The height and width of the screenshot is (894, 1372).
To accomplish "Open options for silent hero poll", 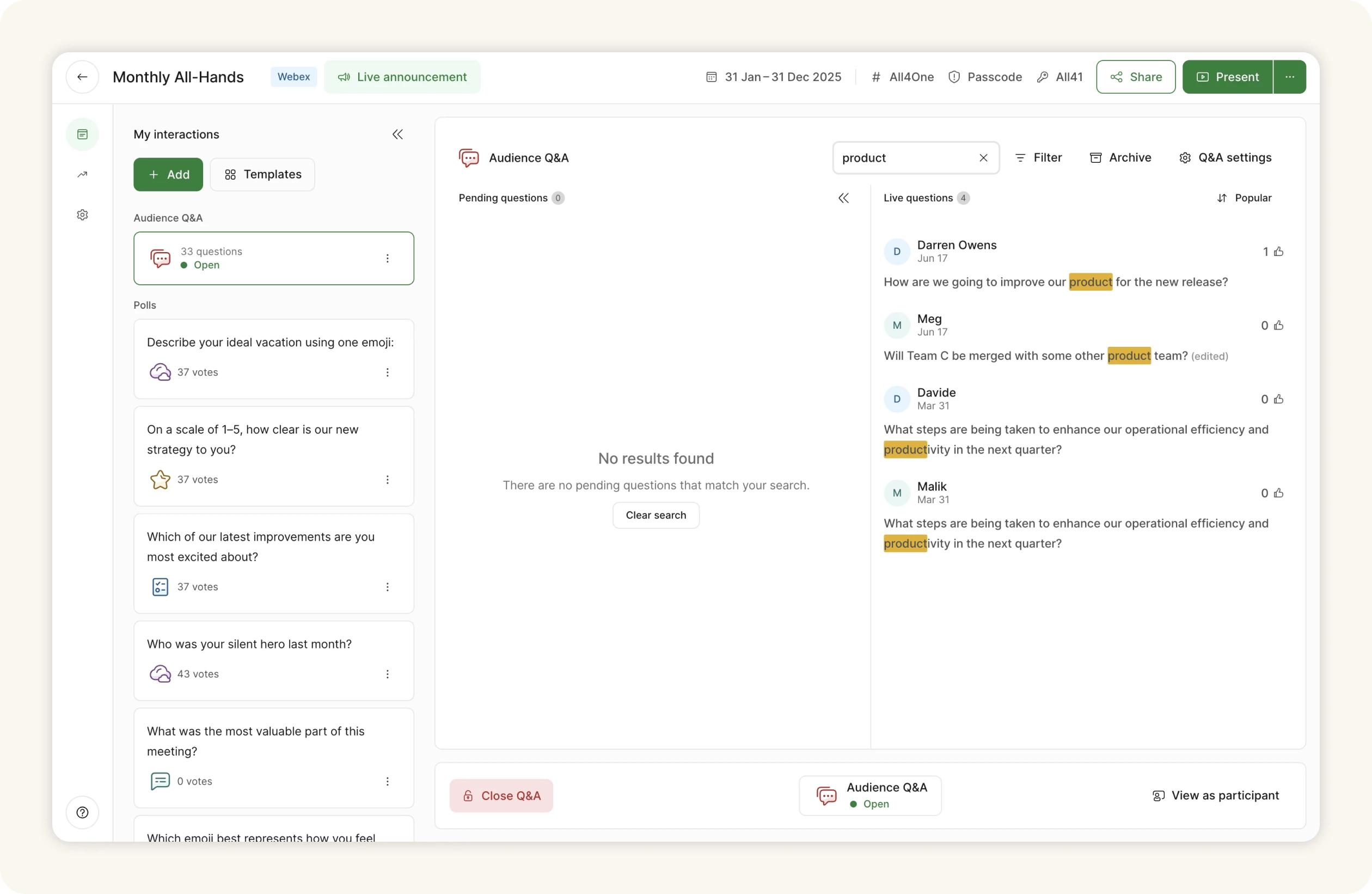I will [x=388, y=674].
